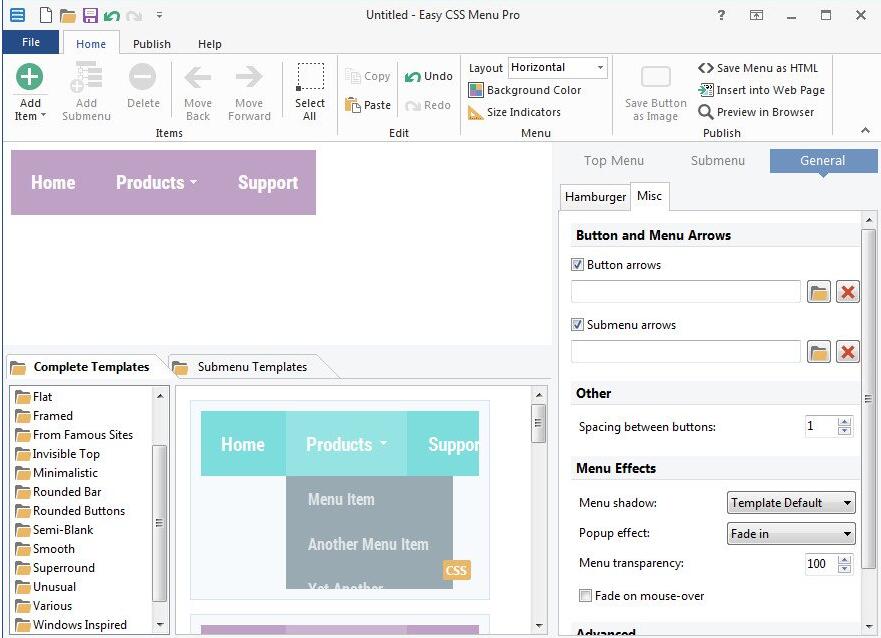The height and width of the screenshot is (638, 881).
Task: Click the Delete item icon
Action: point(143,77)
